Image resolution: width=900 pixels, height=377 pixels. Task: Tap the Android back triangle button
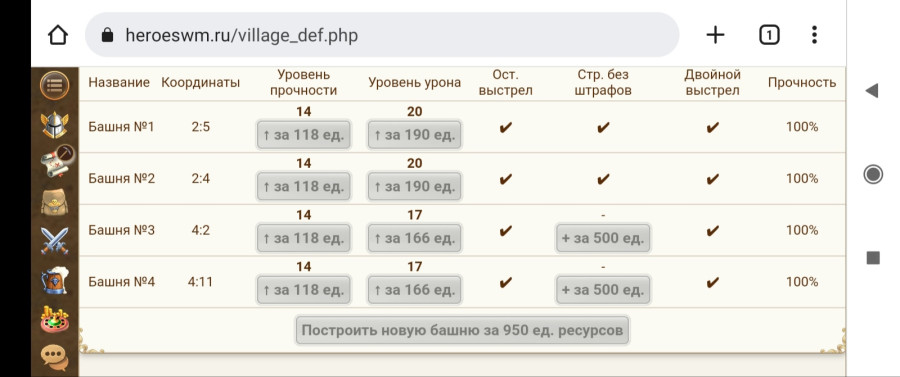click(x=872, y=90)
